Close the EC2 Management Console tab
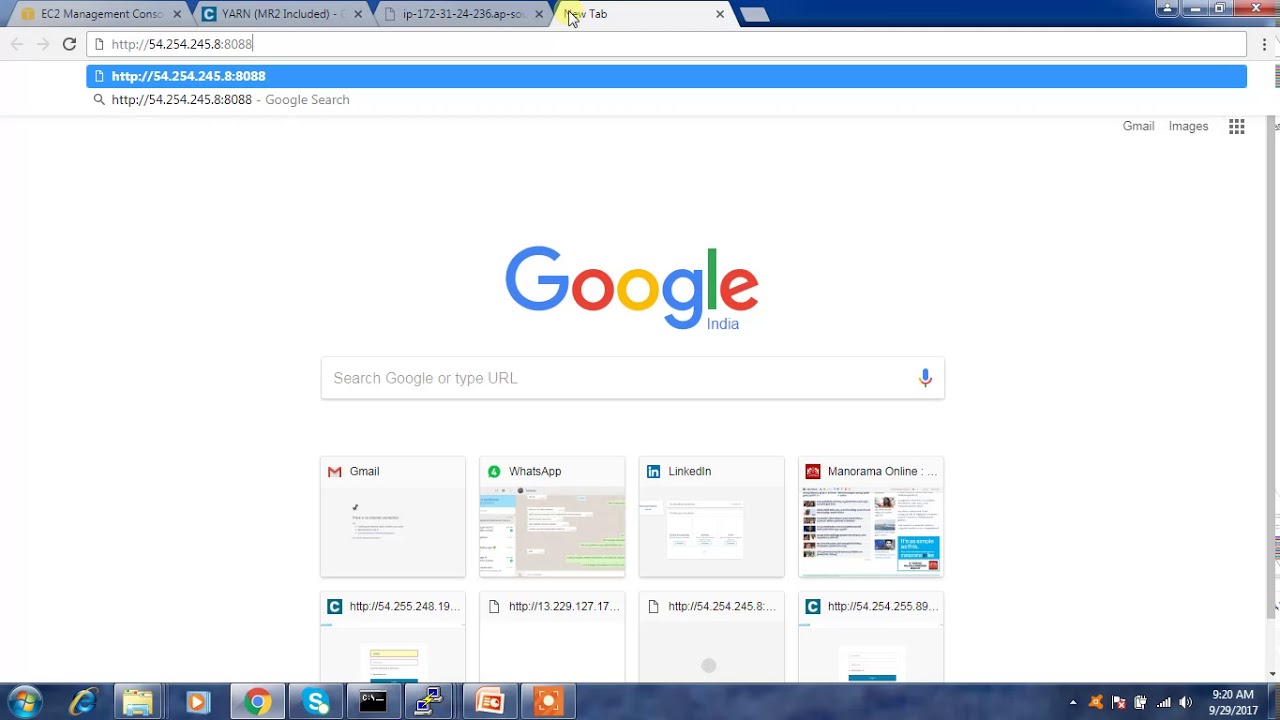 [177, 14]
